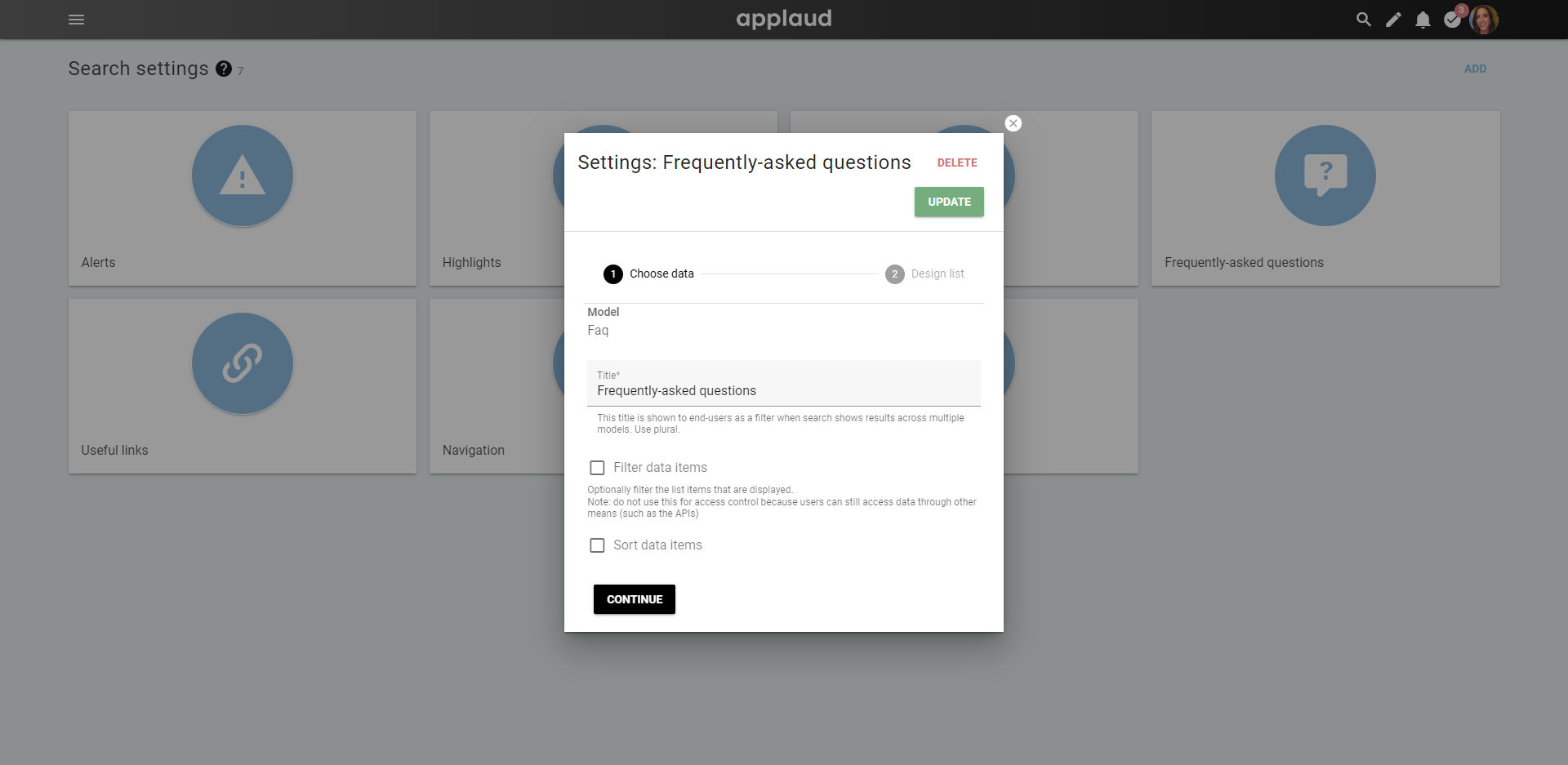Go to step 2 Design list
This screenshot has height=765, width=1568.
tap(924, 274)
